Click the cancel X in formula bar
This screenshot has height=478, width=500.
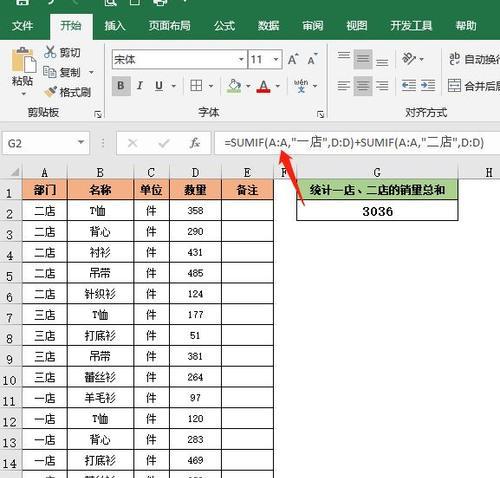133,143
